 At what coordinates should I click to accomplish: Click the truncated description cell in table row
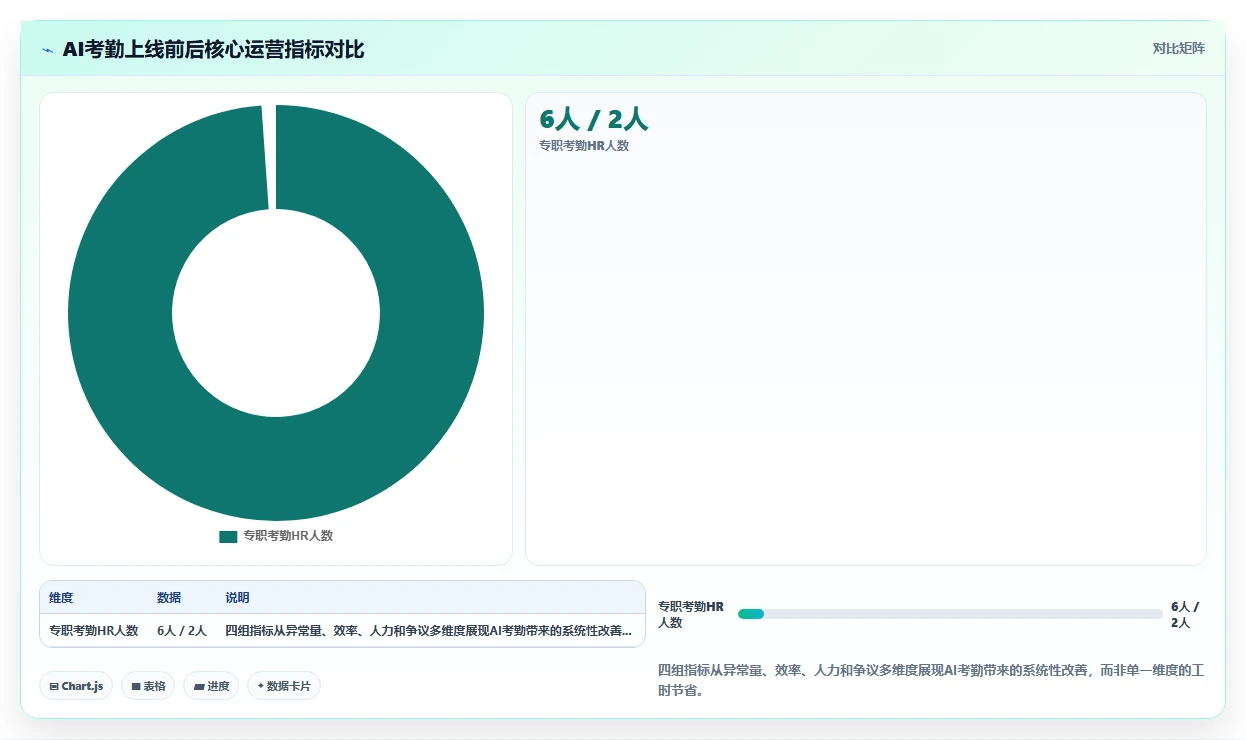(429, 631)
